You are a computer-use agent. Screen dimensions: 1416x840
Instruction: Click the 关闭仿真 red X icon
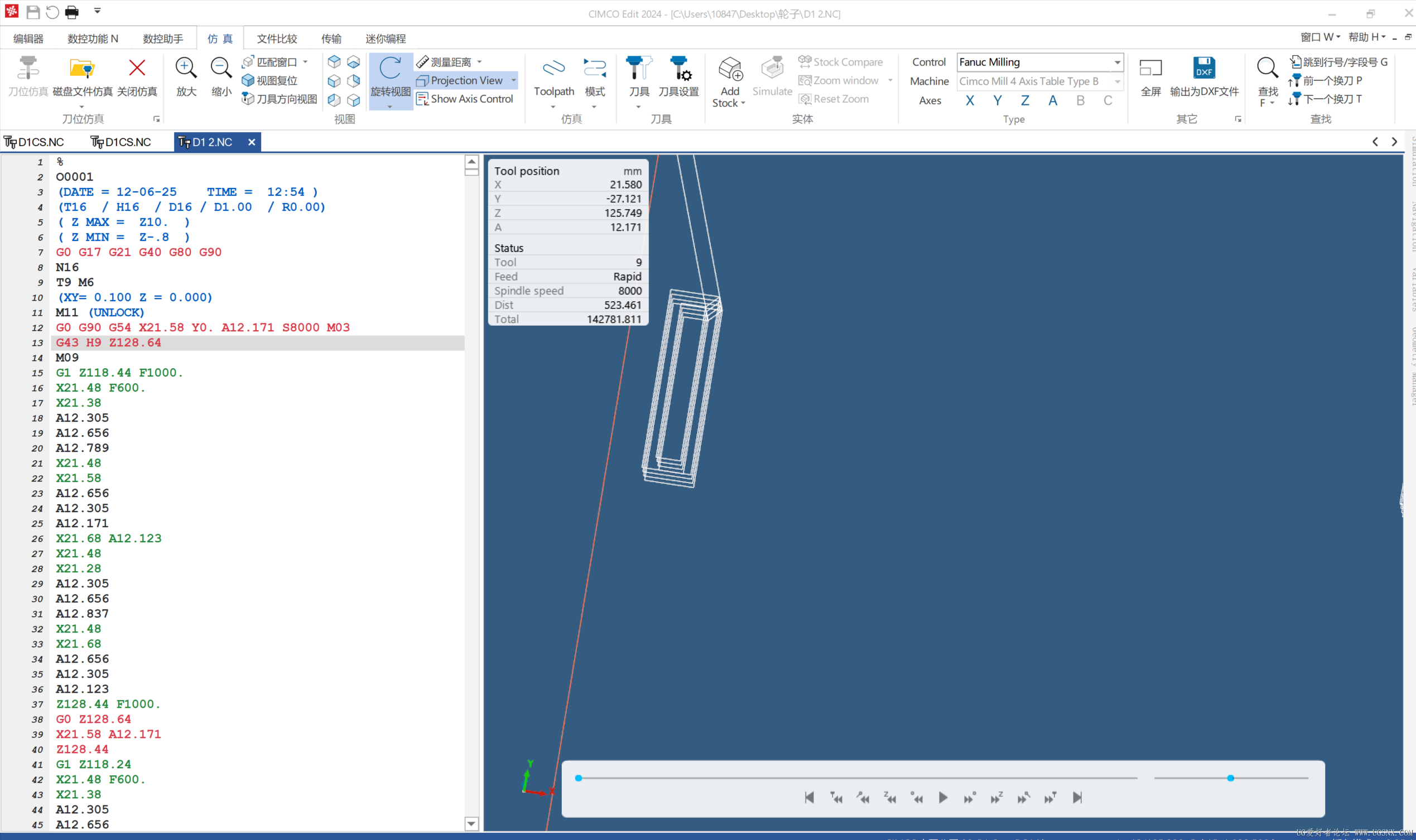point(137,69)
